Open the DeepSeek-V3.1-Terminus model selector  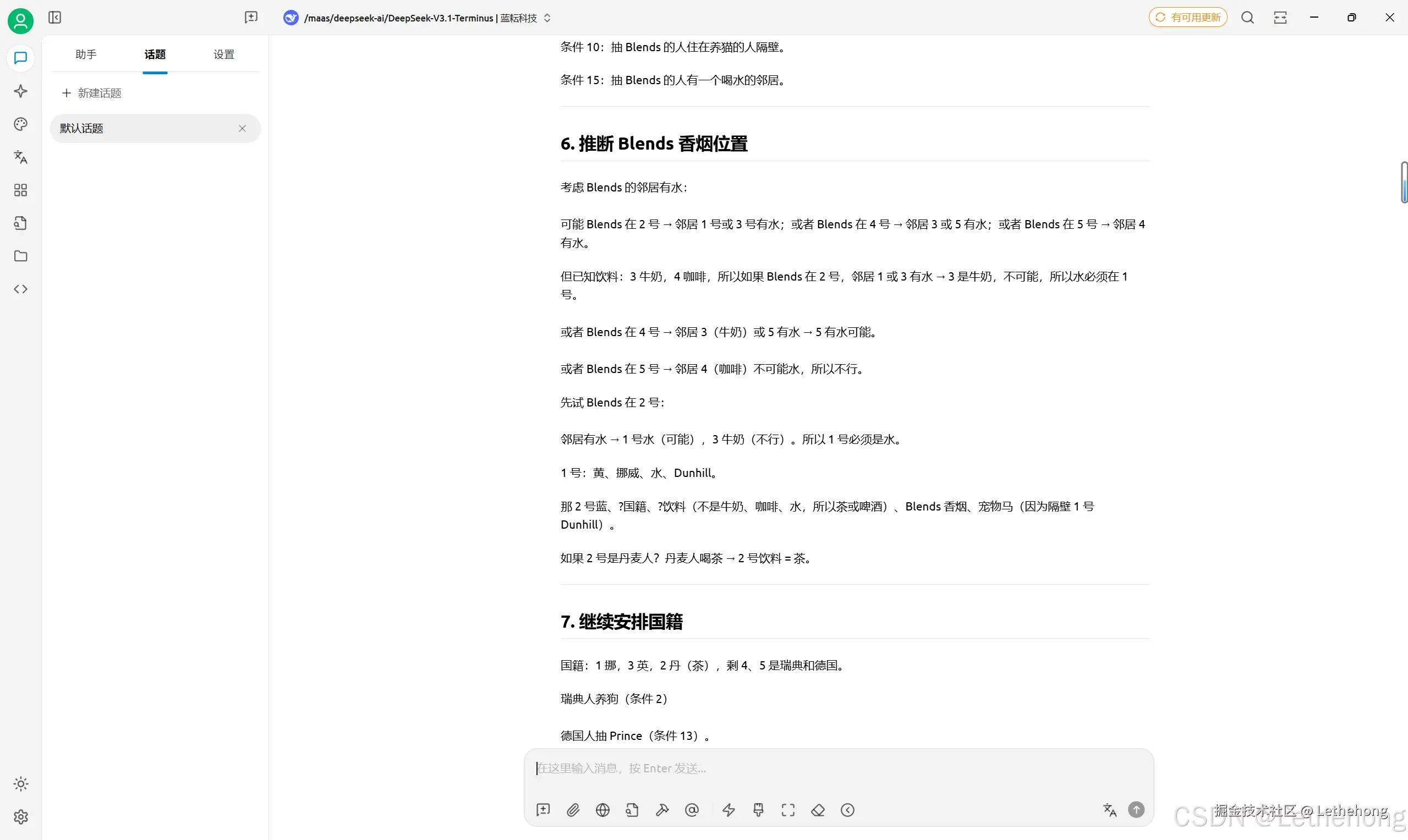point(417,18)
